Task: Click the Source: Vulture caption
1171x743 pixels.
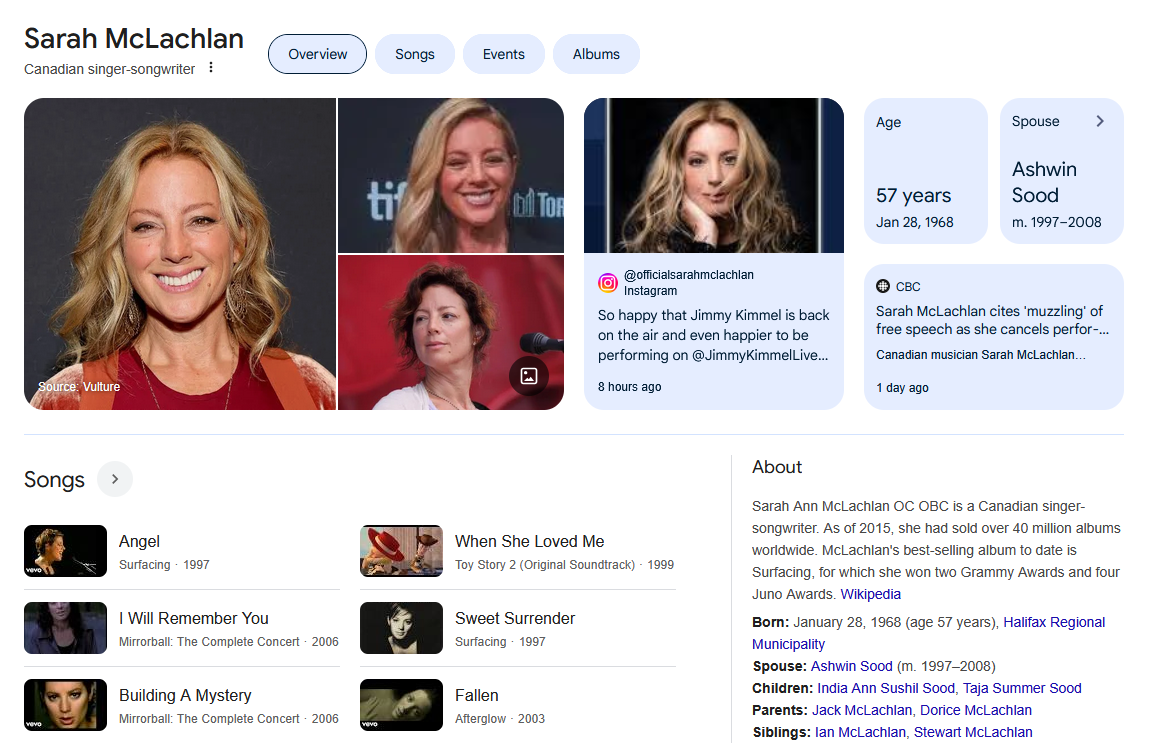Action: [79, 387]
